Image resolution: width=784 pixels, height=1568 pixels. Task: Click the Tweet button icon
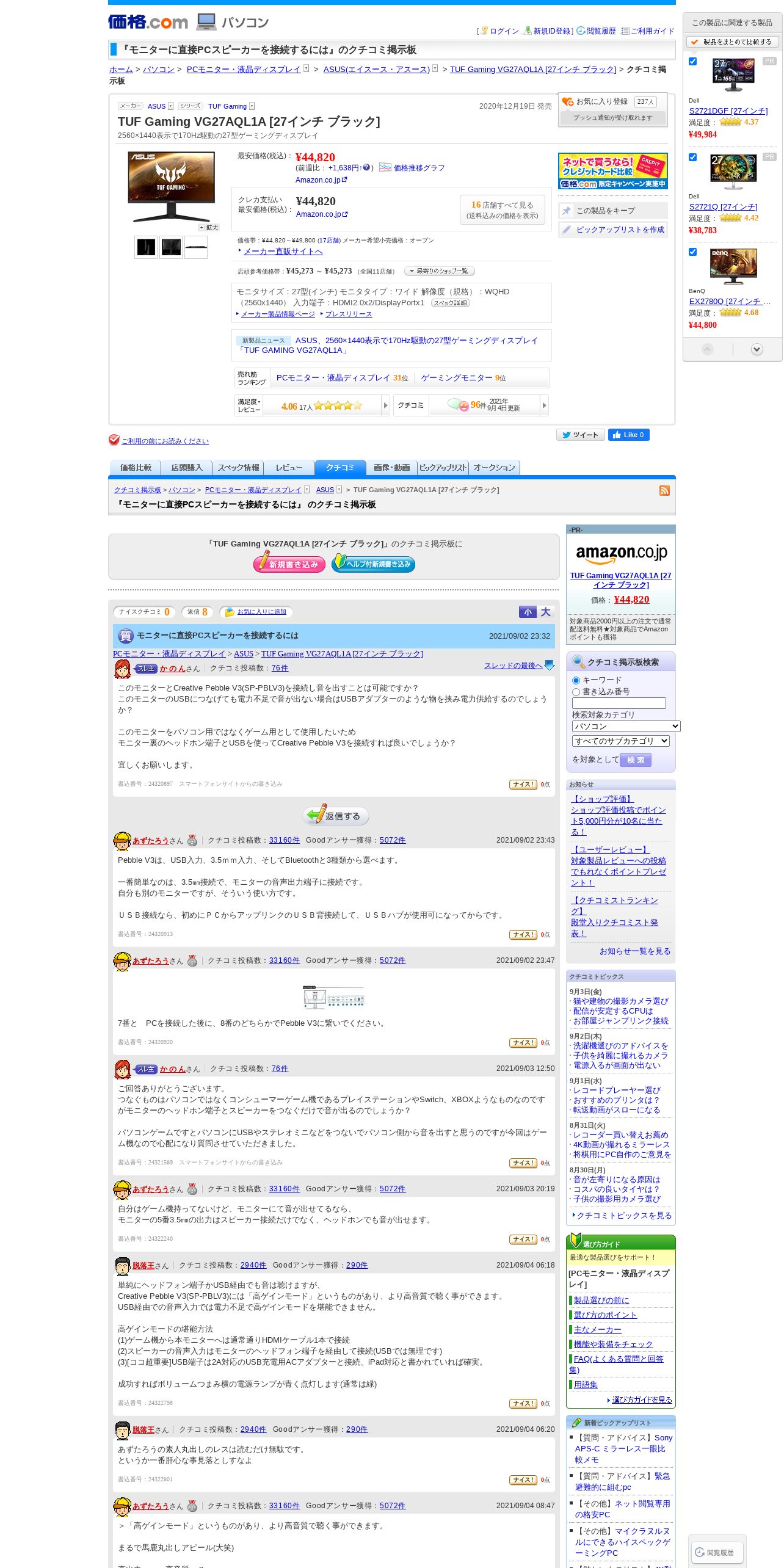(x=580, y=435)
